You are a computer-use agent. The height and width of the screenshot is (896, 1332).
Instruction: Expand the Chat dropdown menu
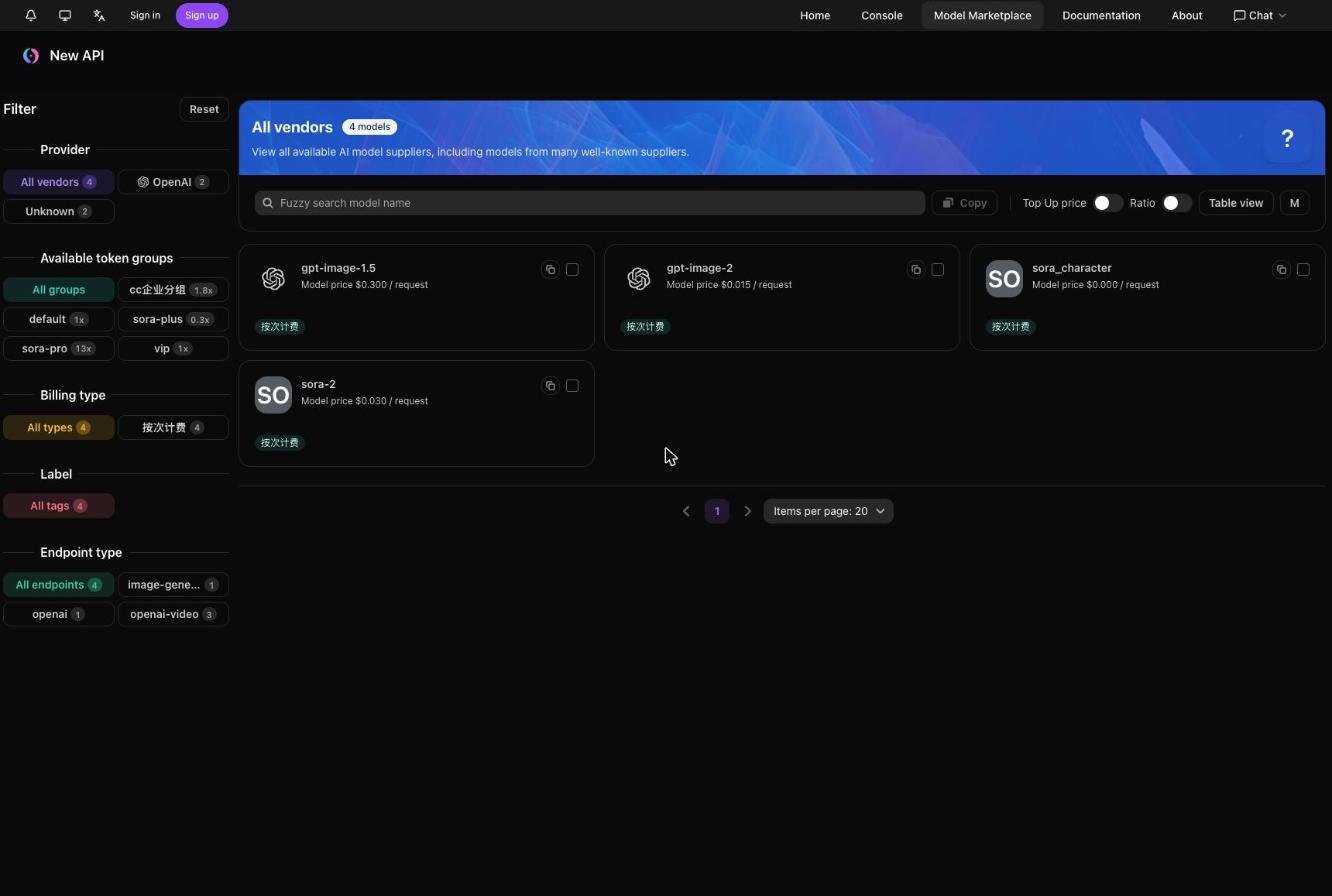1260,15
